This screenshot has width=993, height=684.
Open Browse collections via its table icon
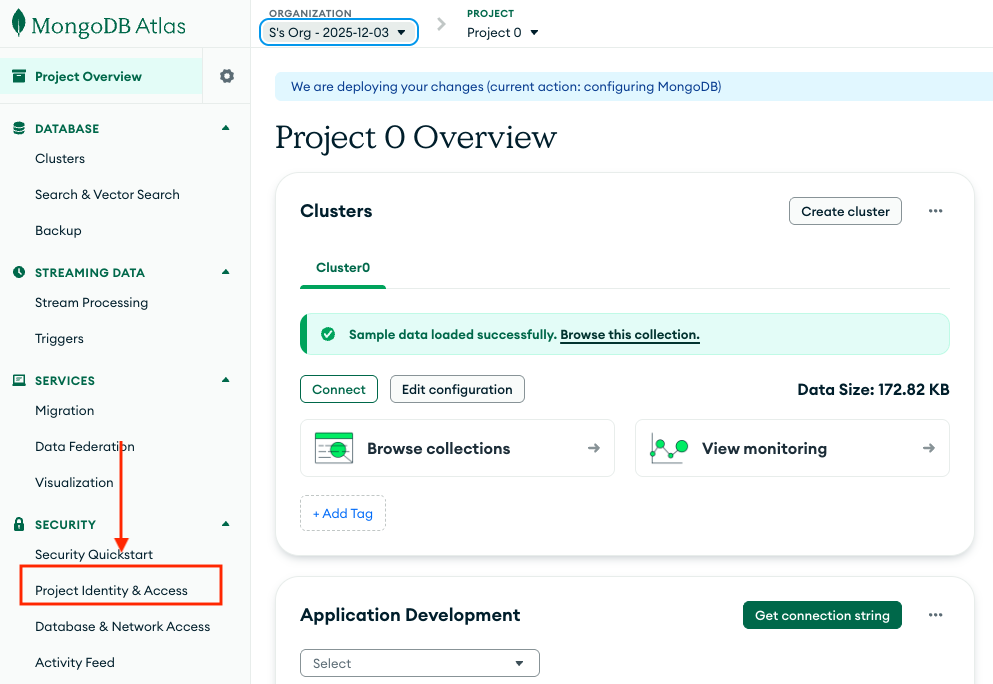coord(334,448)
